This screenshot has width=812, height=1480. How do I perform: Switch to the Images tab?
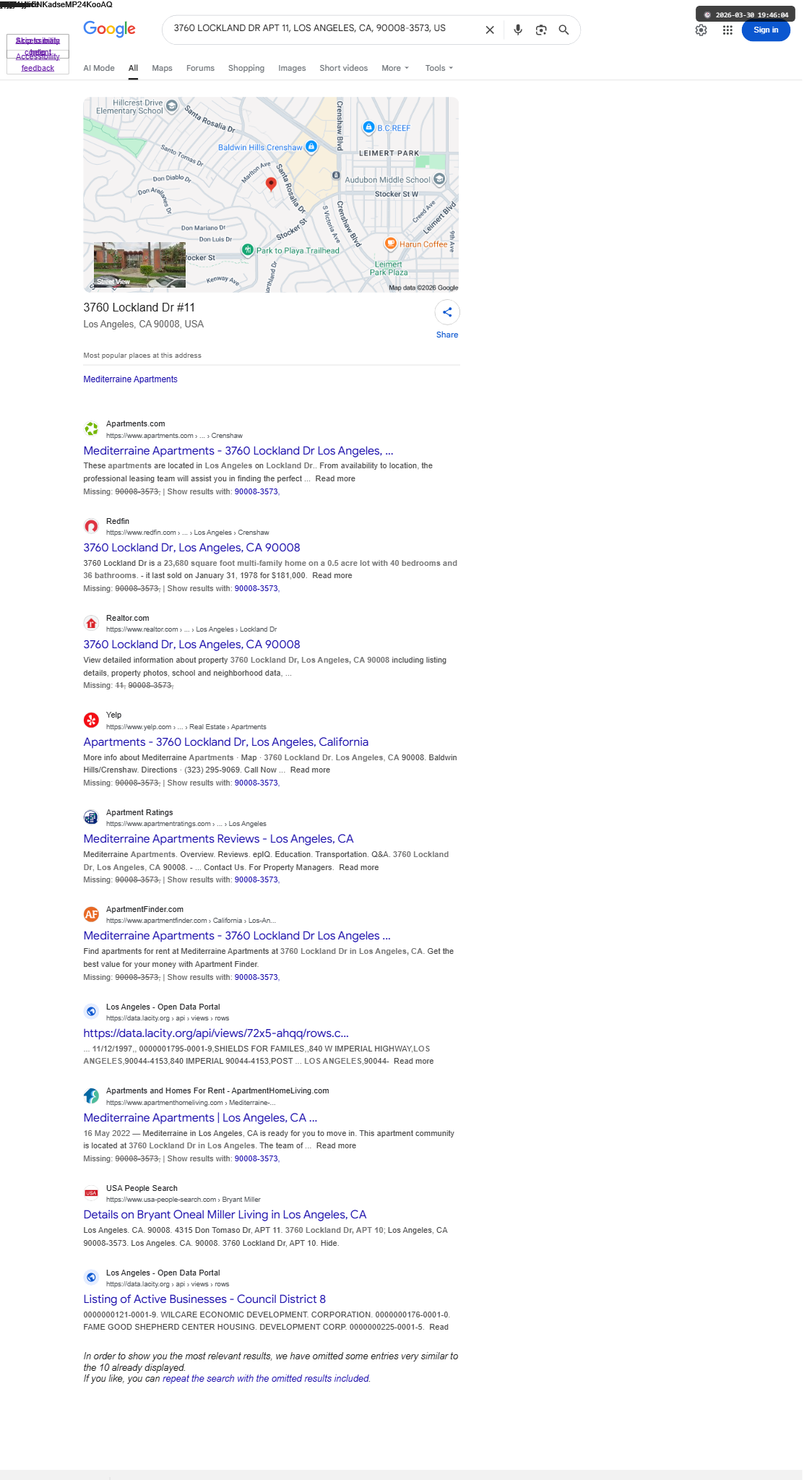[292, 68]
